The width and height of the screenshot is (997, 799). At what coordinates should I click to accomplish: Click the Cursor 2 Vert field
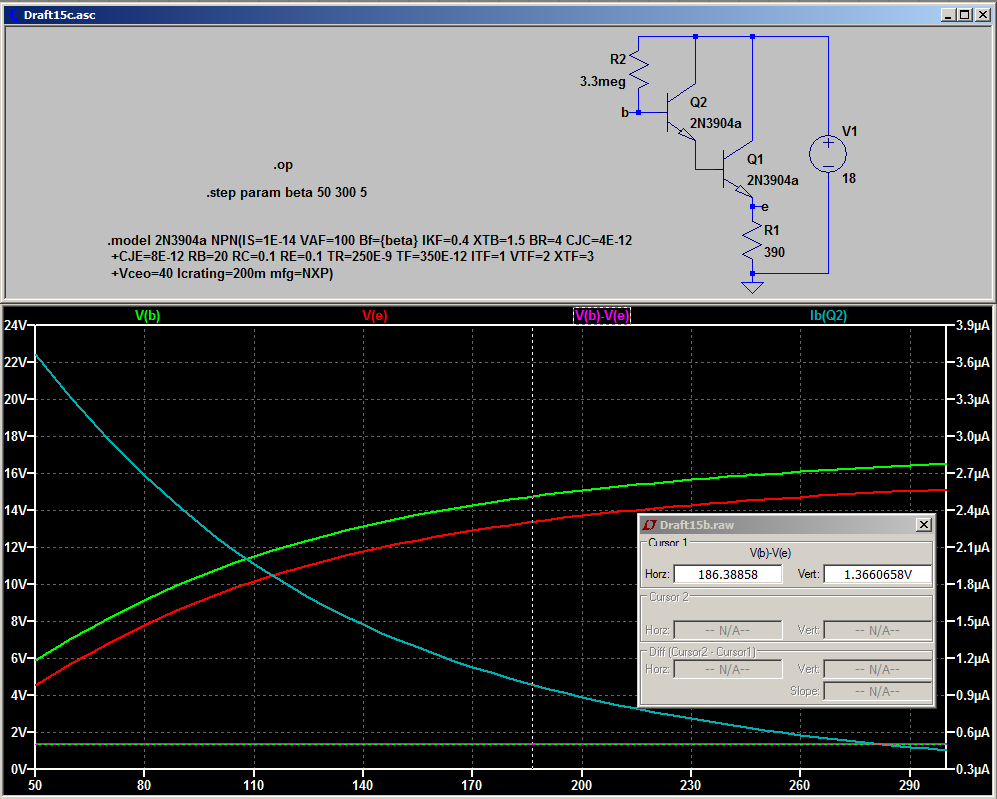(x=877, y=630)
